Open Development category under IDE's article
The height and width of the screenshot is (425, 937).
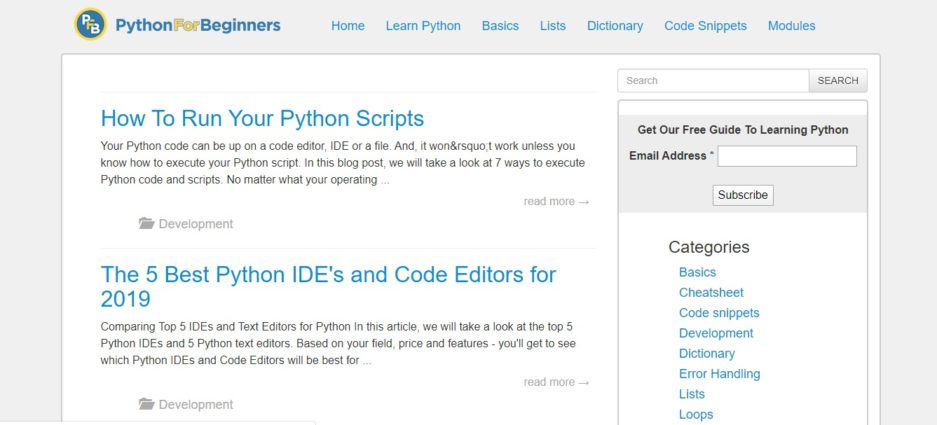pos(196,404)
